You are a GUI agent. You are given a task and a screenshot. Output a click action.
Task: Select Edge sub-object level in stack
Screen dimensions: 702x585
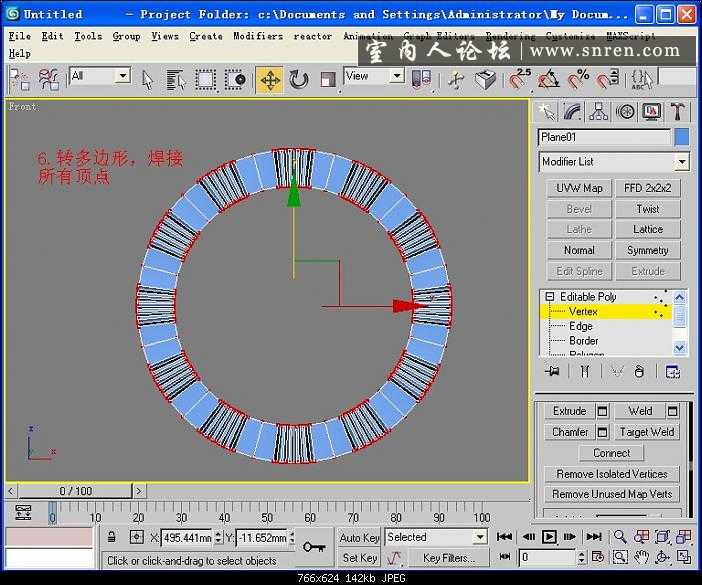(x=581, y=326)
